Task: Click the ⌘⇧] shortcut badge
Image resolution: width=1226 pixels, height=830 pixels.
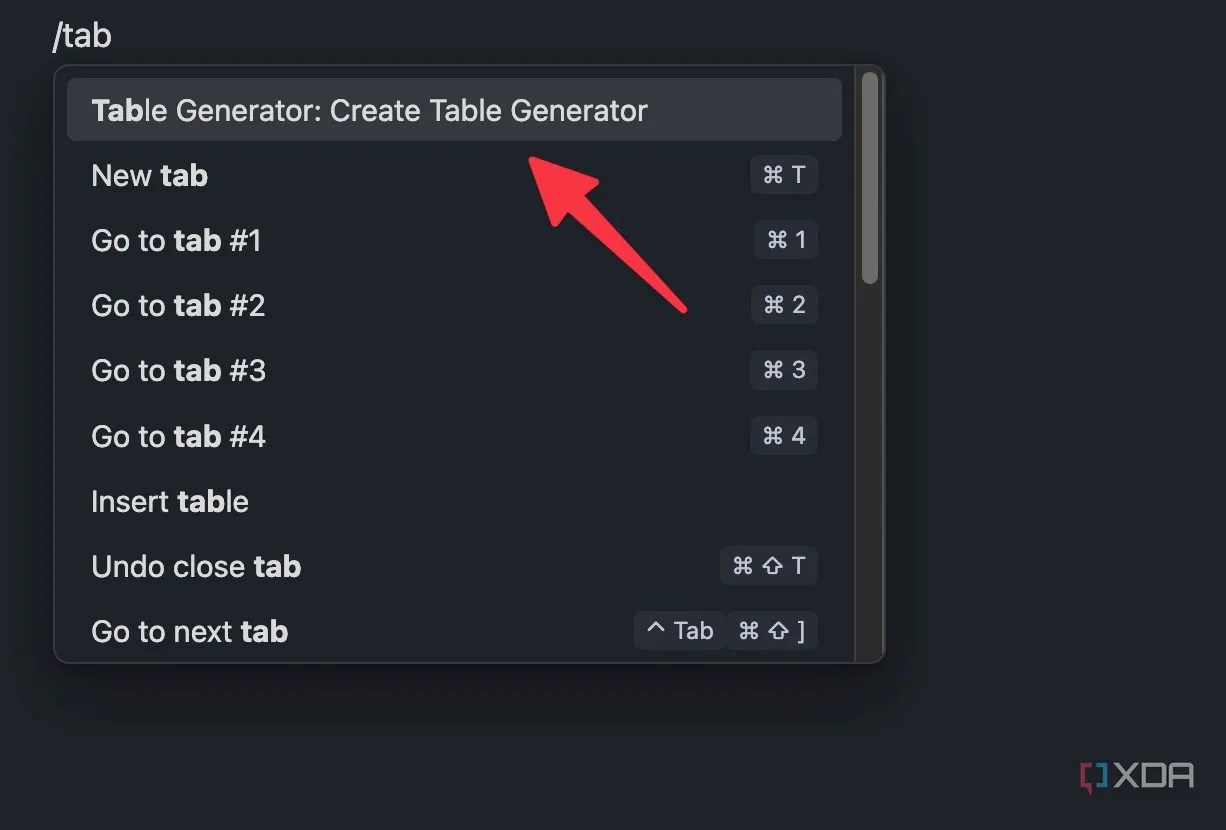Action: point(772,630)
